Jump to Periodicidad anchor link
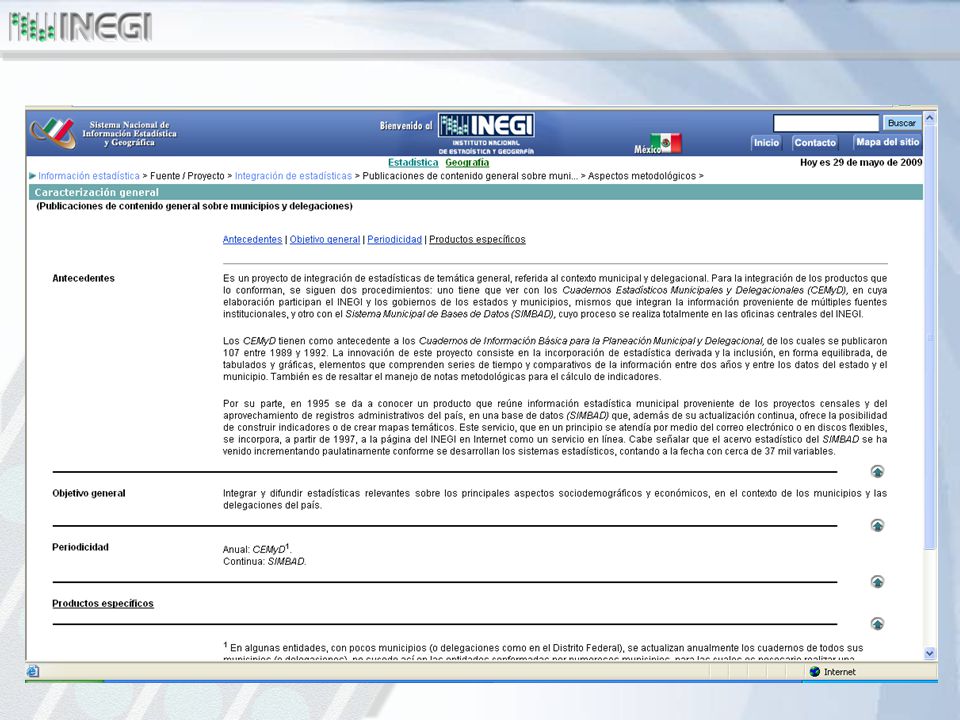This screenshot has width=960, height=720. 394,239
